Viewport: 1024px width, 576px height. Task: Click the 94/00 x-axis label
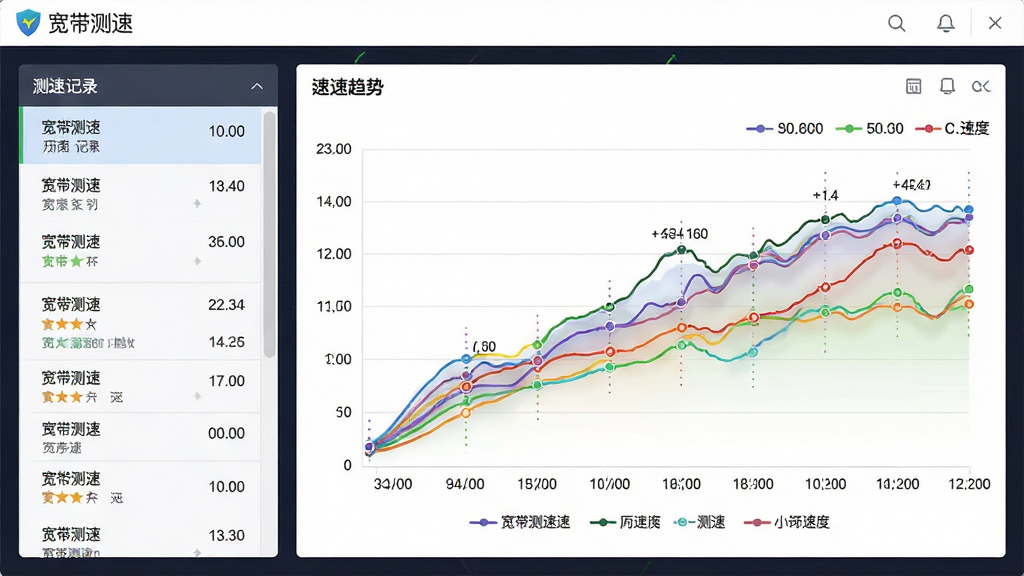click(x=465, y=484)
